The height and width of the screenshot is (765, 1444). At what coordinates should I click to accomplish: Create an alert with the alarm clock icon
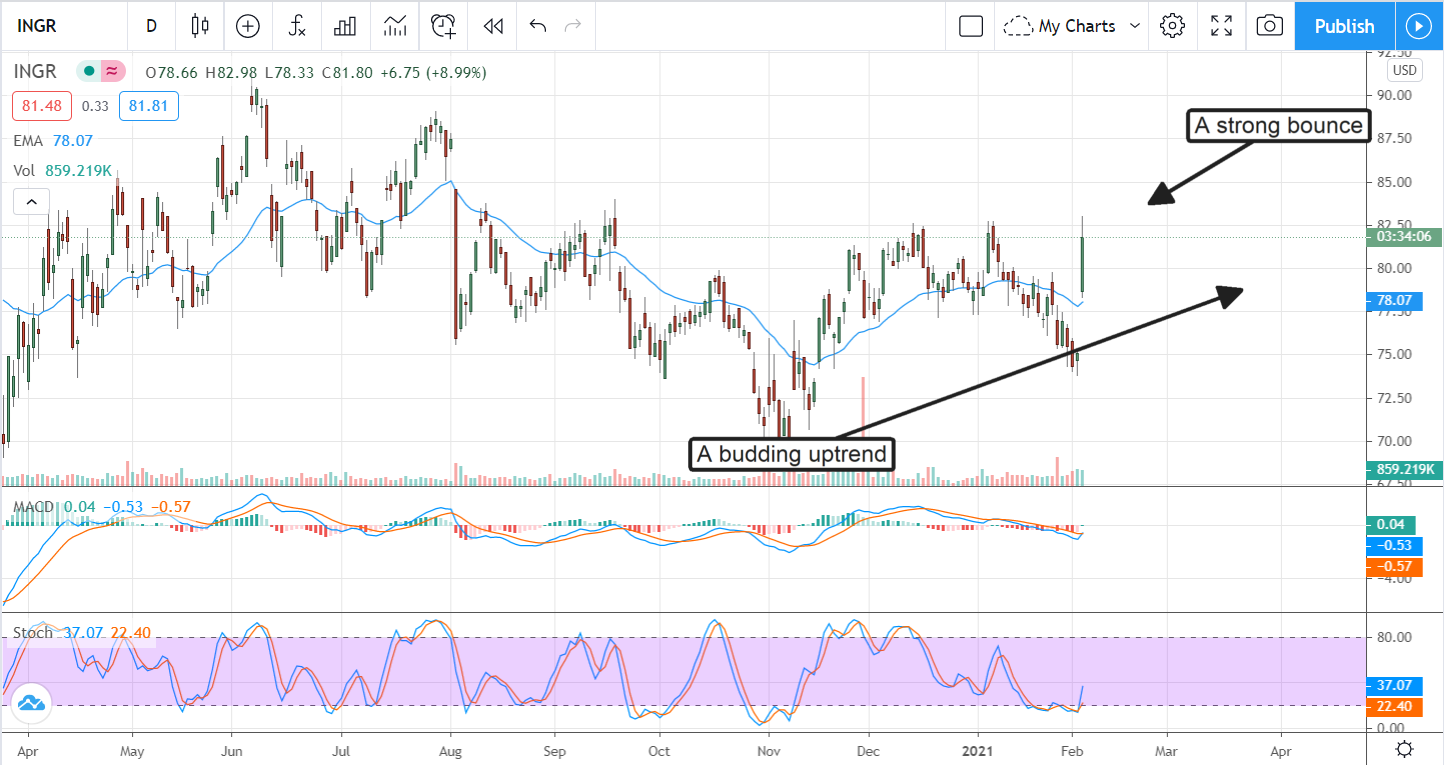click(443, 27)
